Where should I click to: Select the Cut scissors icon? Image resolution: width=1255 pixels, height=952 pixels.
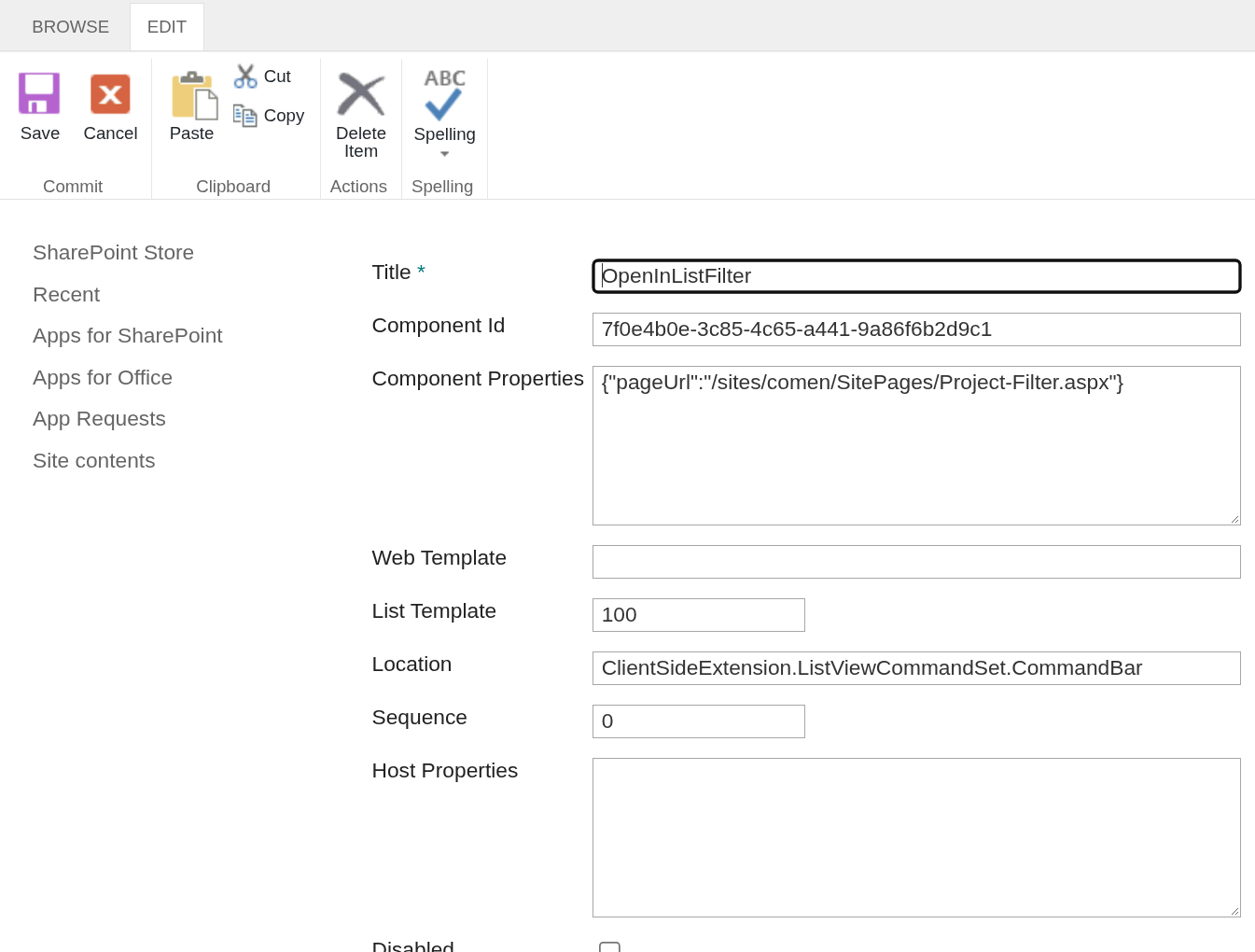pyautogui.click(x=245, y=77)
